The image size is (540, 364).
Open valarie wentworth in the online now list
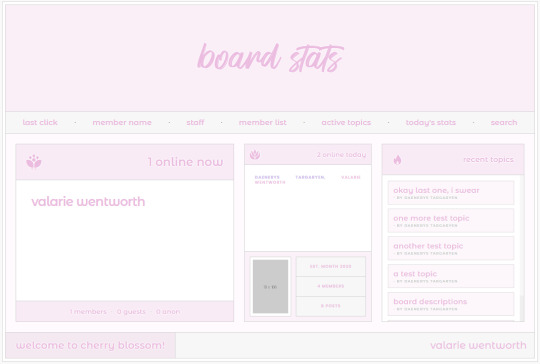click(x=88, y=202)
